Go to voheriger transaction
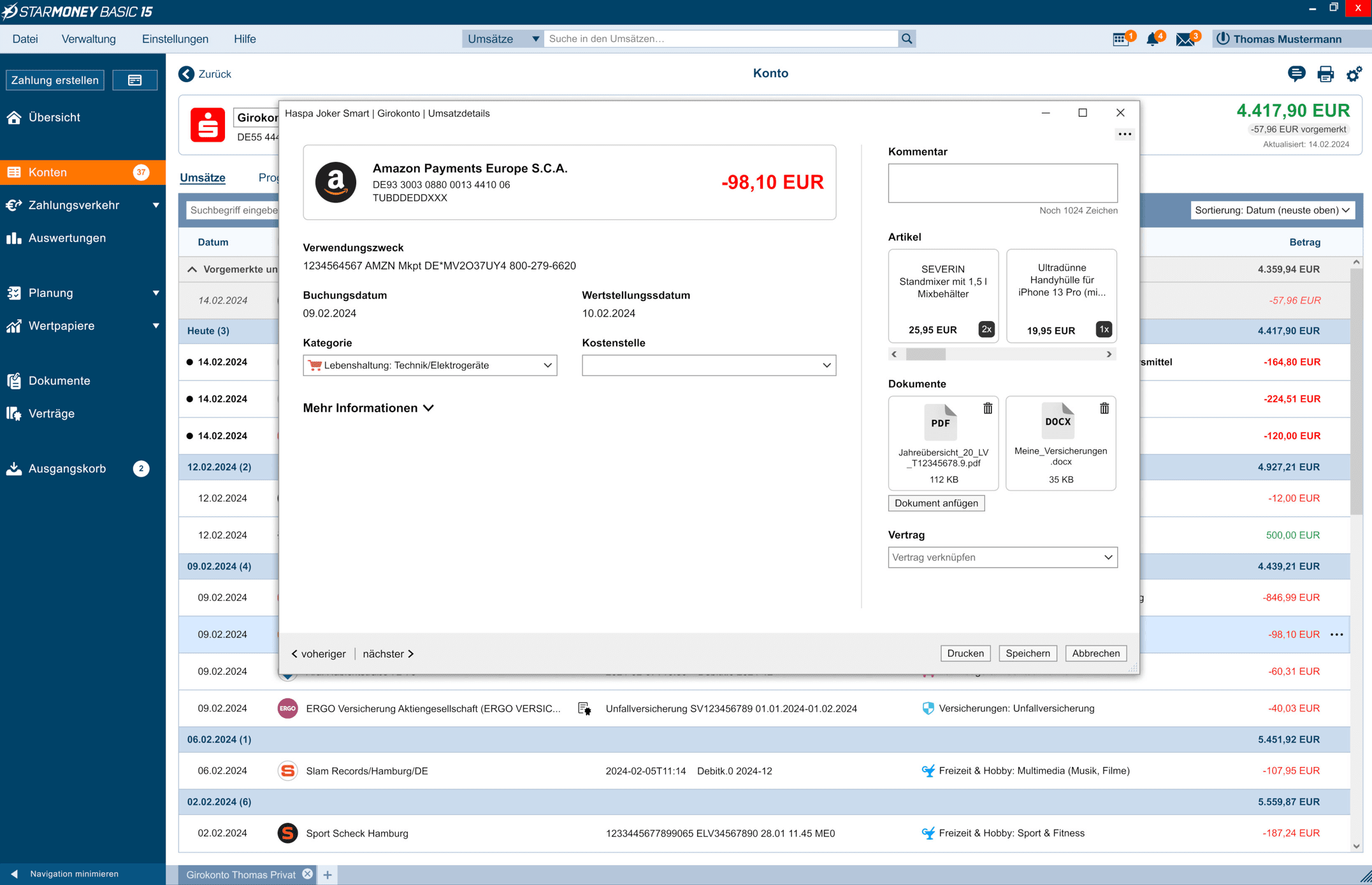Image resolution: width=1372 pixels, height=885 pixels. 319,654
